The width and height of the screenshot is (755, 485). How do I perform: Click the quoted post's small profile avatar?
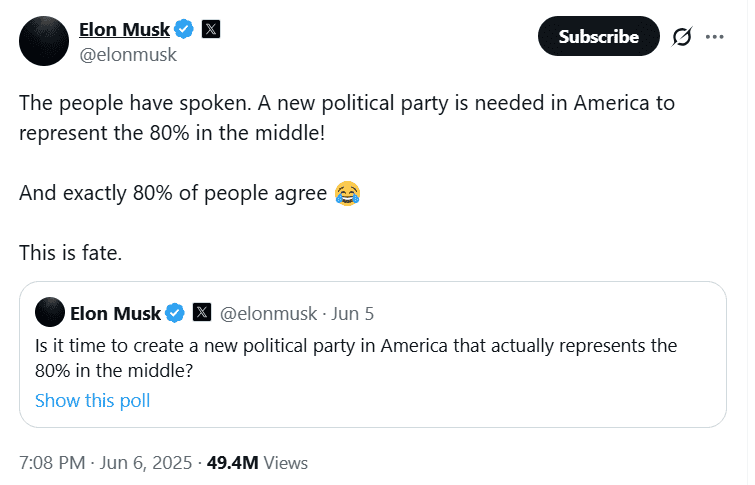49,313
